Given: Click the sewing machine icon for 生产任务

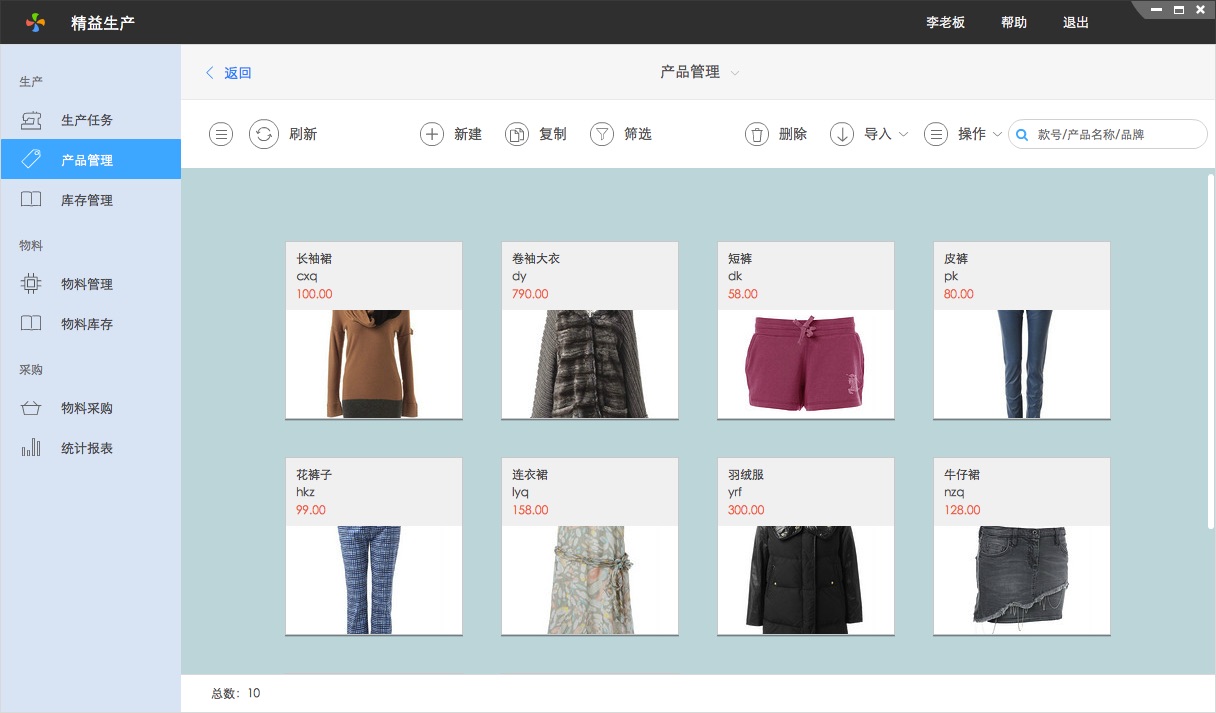Looking at the screenshot, I should (x=31, y=120).
